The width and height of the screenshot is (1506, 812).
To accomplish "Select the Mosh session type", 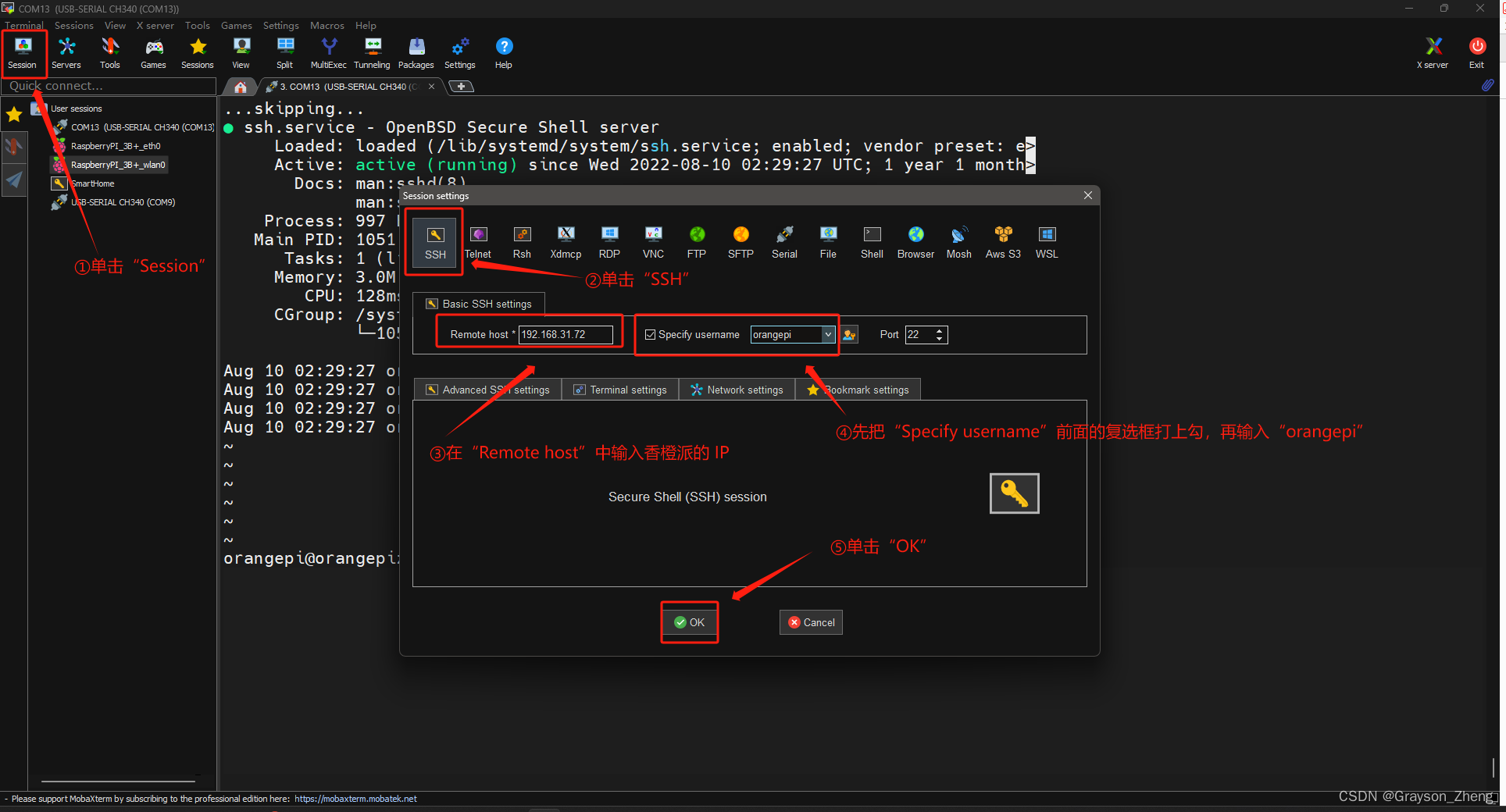I will coord(959,242).
